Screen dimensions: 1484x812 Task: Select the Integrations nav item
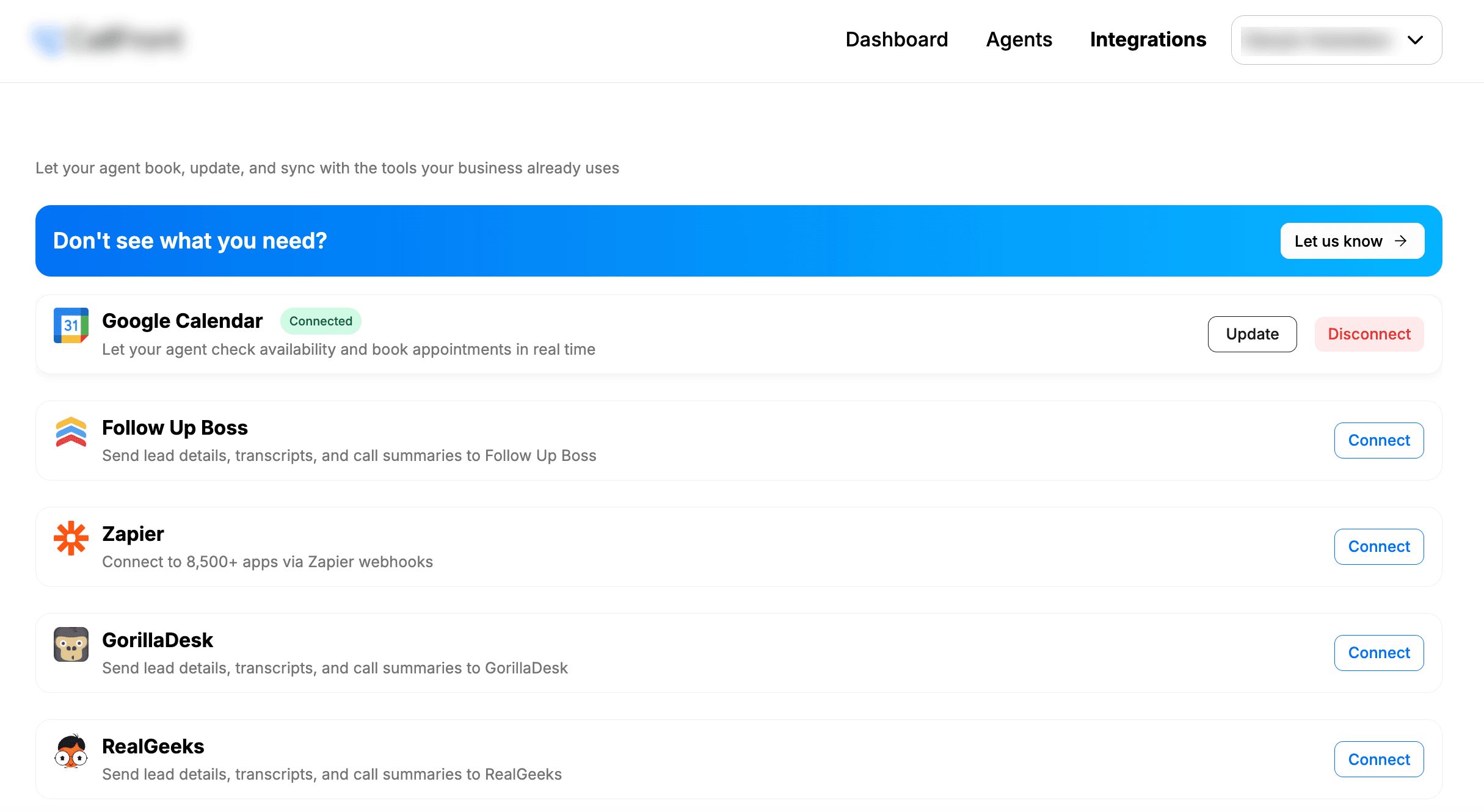pos(1148,40)
